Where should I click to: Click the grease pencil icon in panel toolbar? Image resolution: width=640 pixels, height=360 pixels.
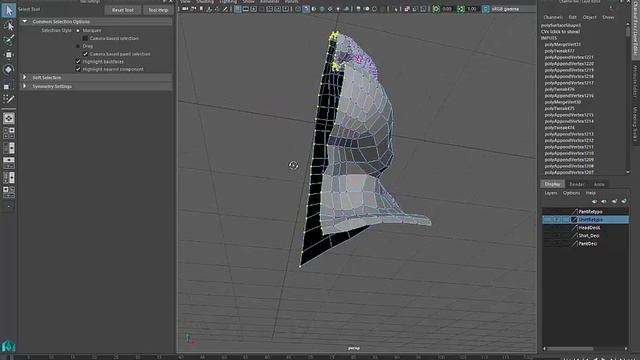225,9
